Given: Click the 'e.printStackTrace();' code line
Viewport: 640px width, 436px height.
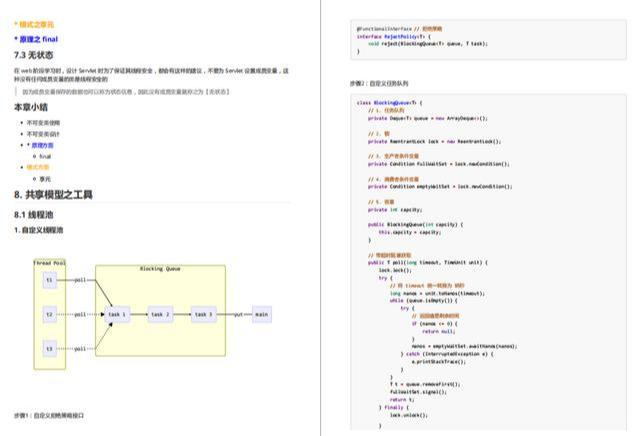Looking at the screenshot, I should pyautogui.click(x=438, y=362).
